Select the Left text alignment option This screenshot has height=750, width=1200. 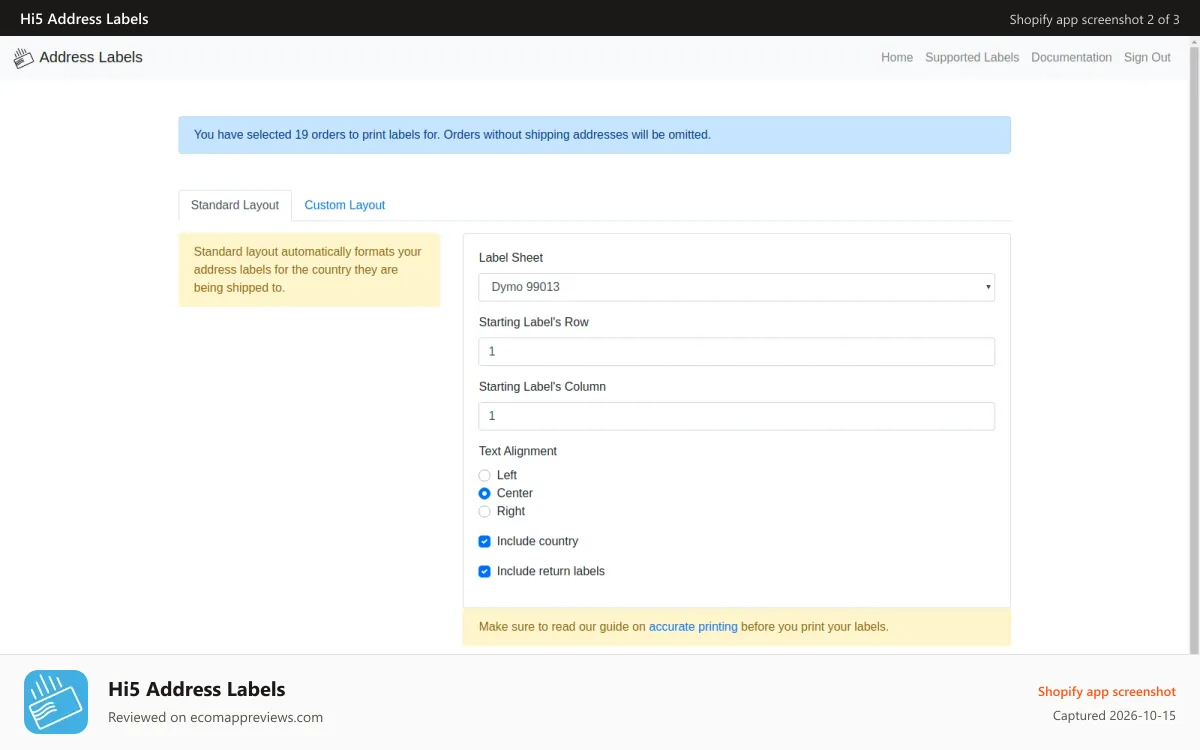pyautogui.click(x=485, y=475)
